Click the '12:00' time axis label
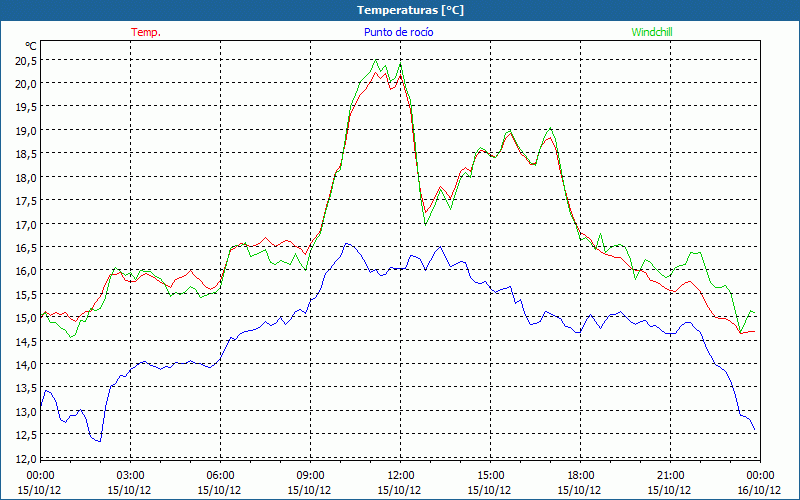Viewport: 800px width, 500px height. [x=401, y=476]
